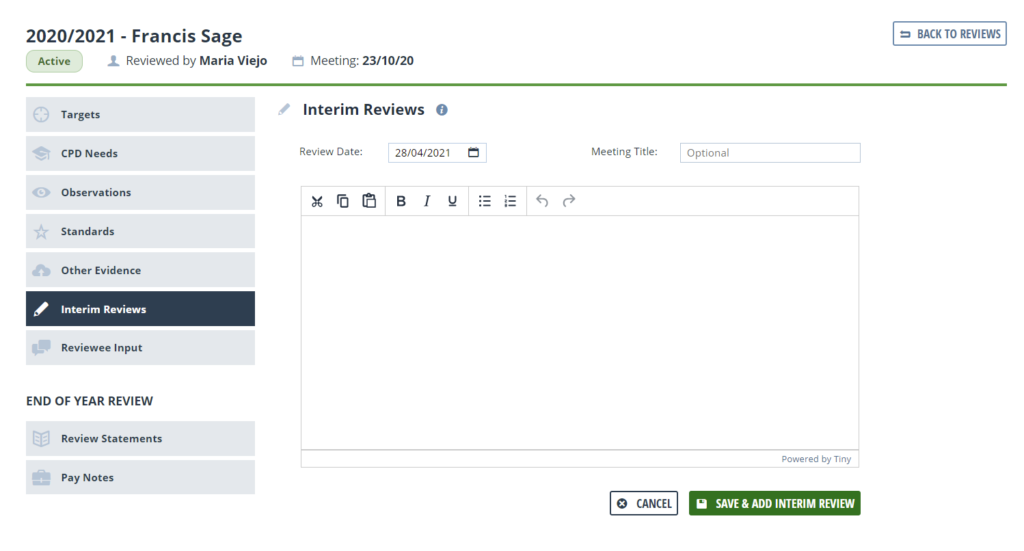This screenshot has height=551, width=1024.
Task: Insert a bulleted list
Action: (485, 201)
